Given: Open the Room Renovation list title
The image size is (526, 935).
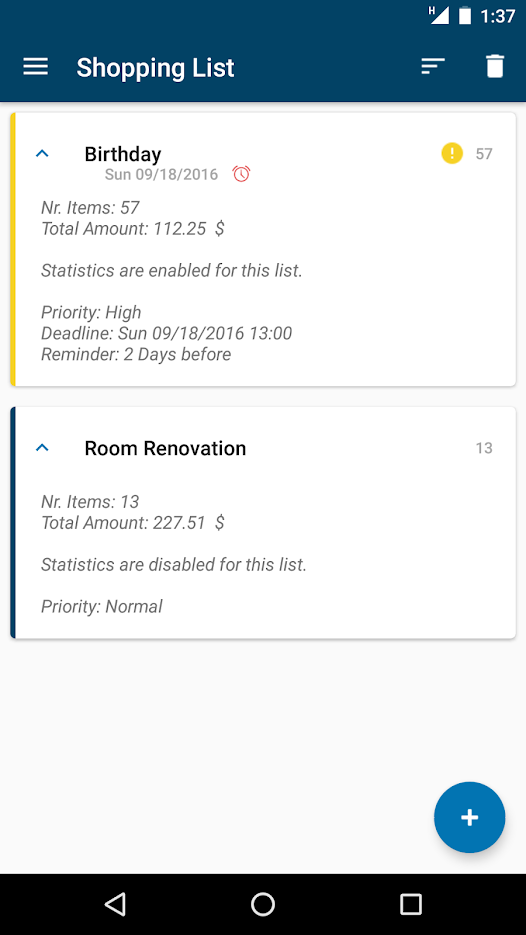Looking at the screenshot, I should pyautogui.click(x=165, y=448).
